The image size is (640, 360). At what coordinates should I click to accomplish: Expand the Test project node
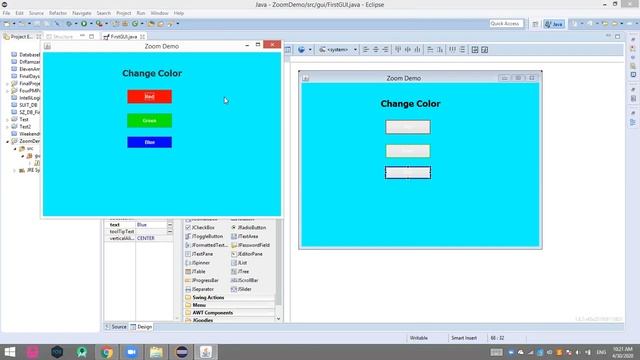8,120
